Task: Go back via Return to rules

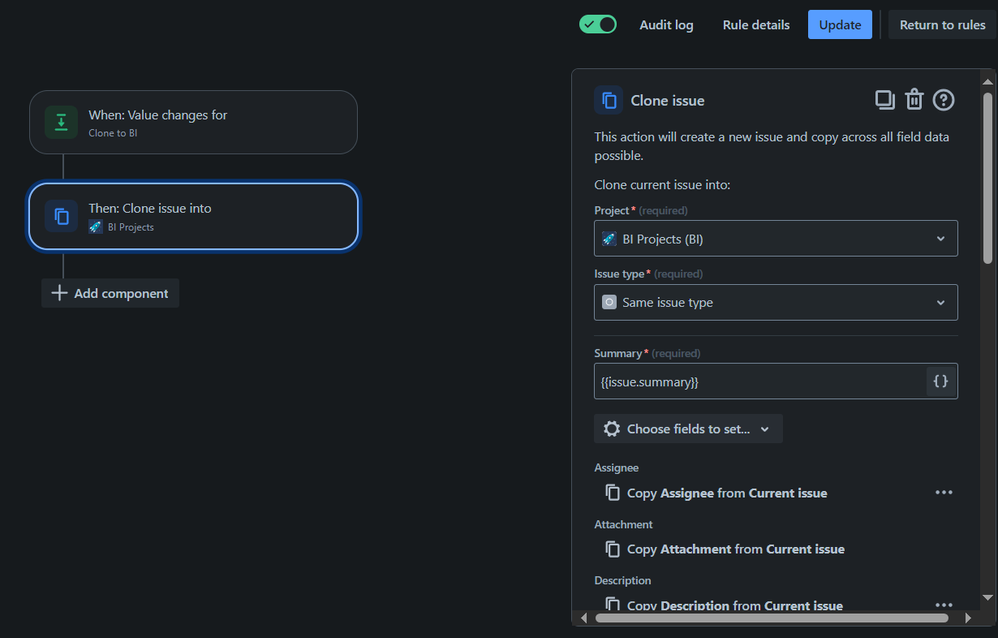Action: 942,25
